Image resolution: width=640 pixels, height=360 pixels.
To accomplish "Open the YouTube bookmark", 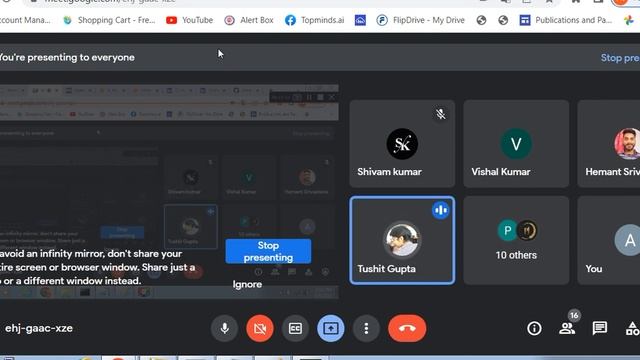I will tap(189, 20).
